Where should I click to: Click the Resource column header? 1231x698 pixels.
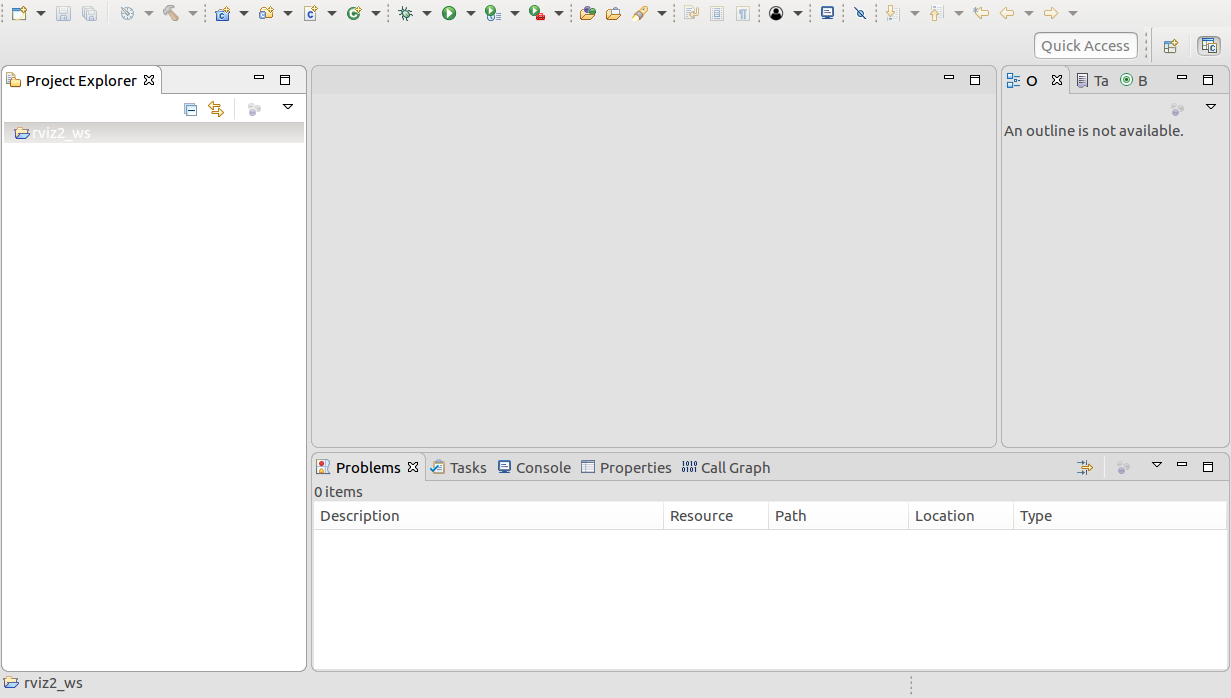point(714,516)
